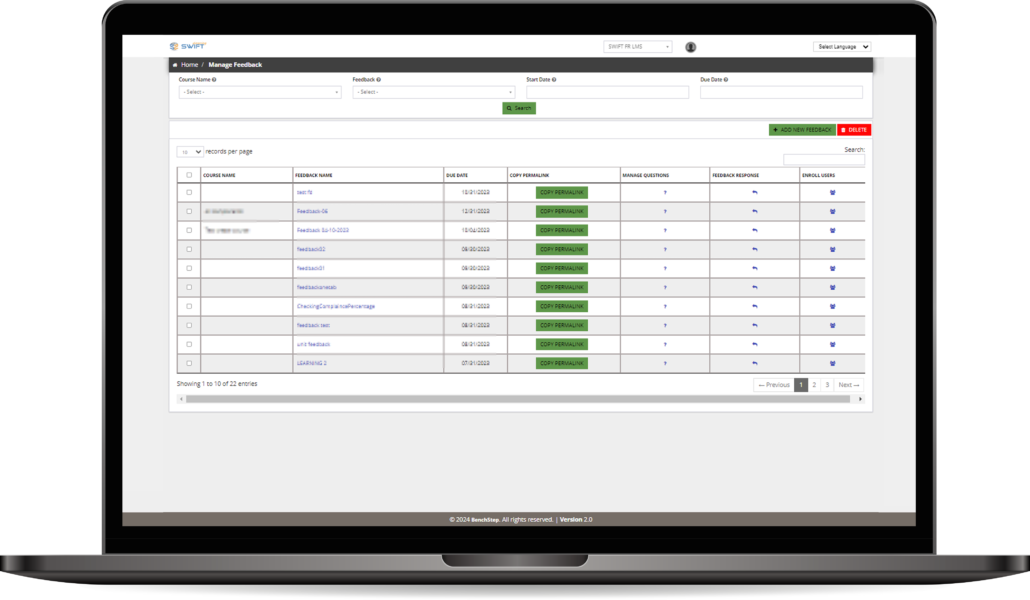Open manage questions for CheckingCompliancePercentage

665,306
